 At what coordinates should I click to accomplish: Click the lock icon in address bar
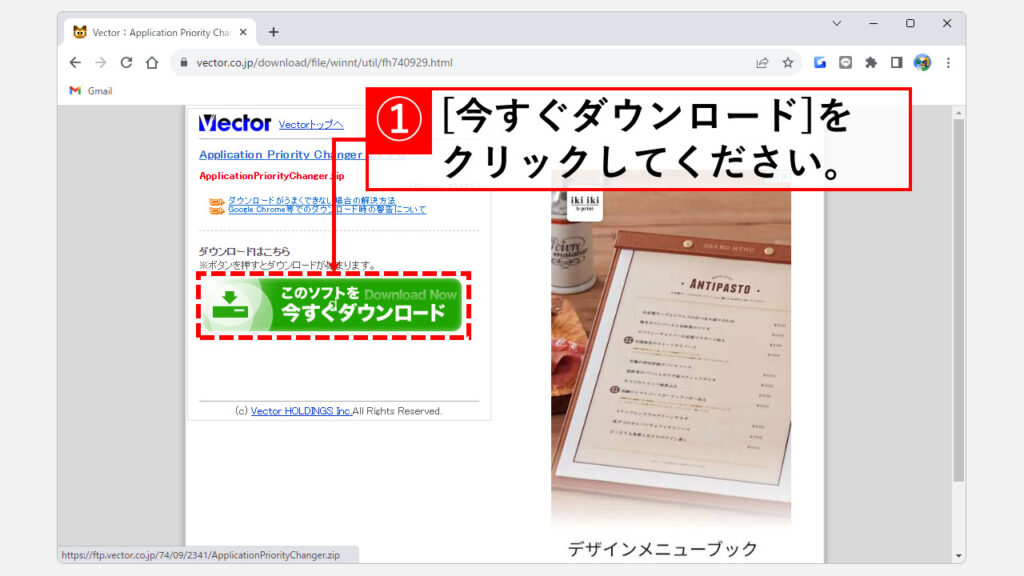click(184, 63)
